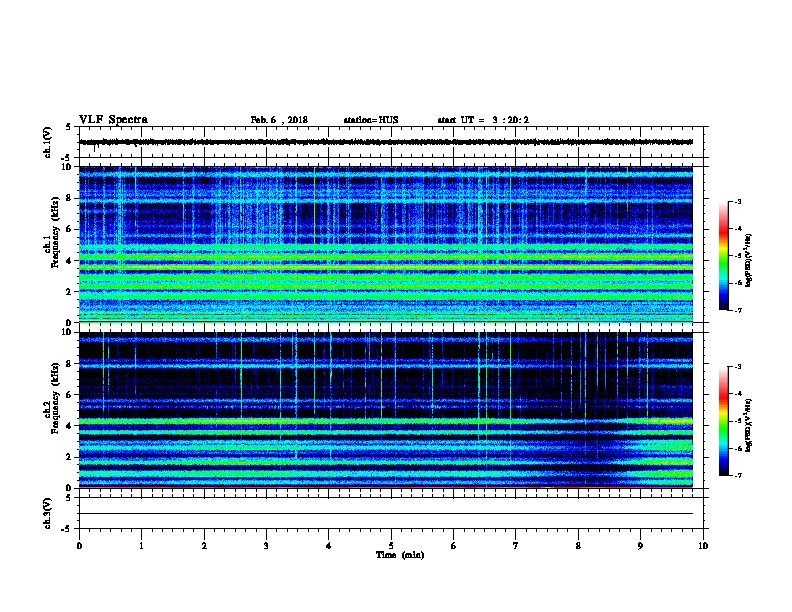Click inside the ch.1 spectrogram panel
This screenshot has width=792, height=612.
386,244
